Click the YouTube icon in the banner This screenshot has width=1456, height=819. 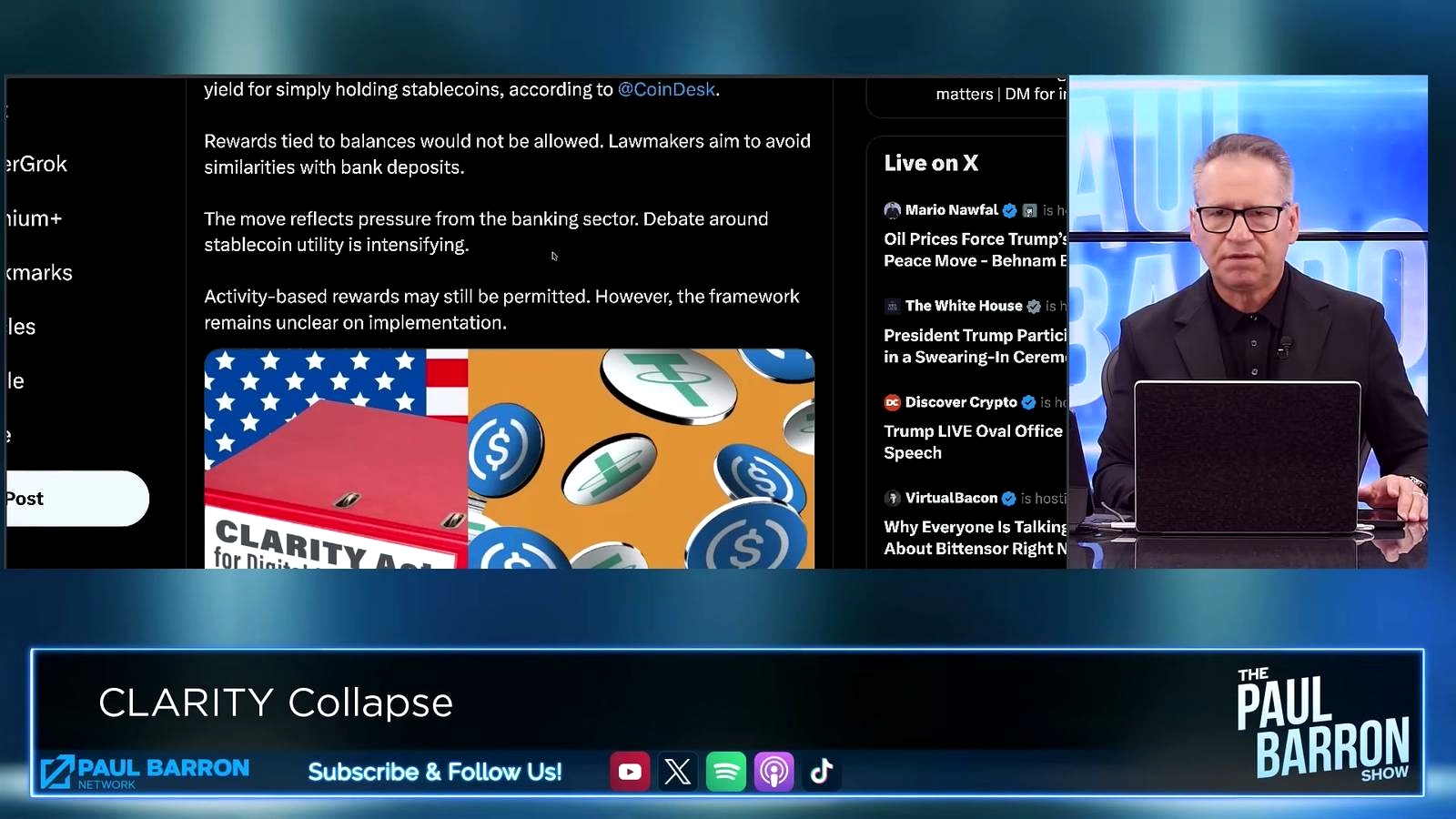(630, 772)
